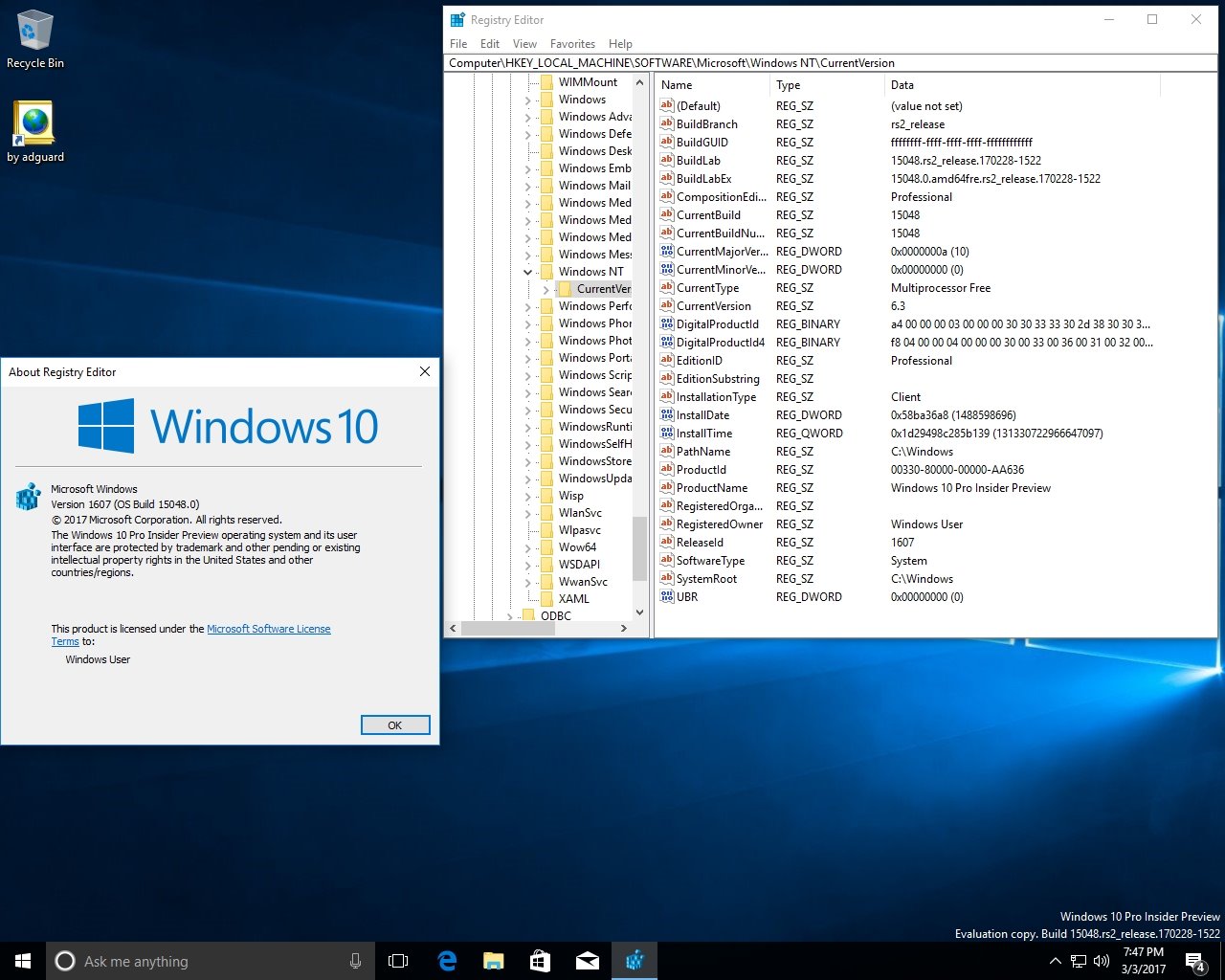Click the Cortana microphone icon
Image resolution: width=1225 pixels, height=980 pixels.
coord(355,961)
